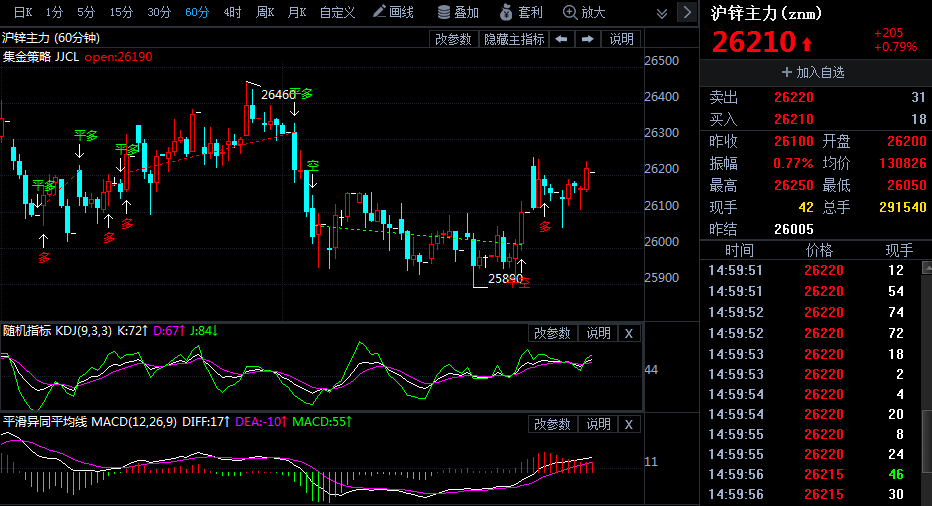Shift chart left with the left arrow

tap(562, 39)
